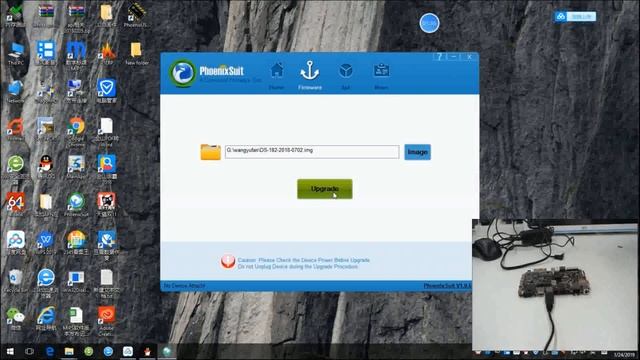Image resolution: width=640 pixels, height=360 pixels.
Task: Click the firmware image path field
Action: pos(312,152)
